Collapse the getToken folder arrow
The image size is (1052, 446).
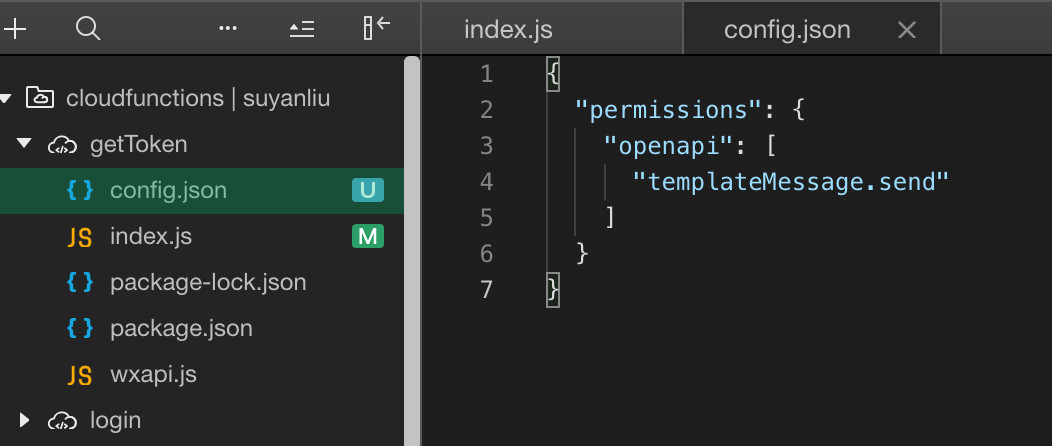click(25, 144)
